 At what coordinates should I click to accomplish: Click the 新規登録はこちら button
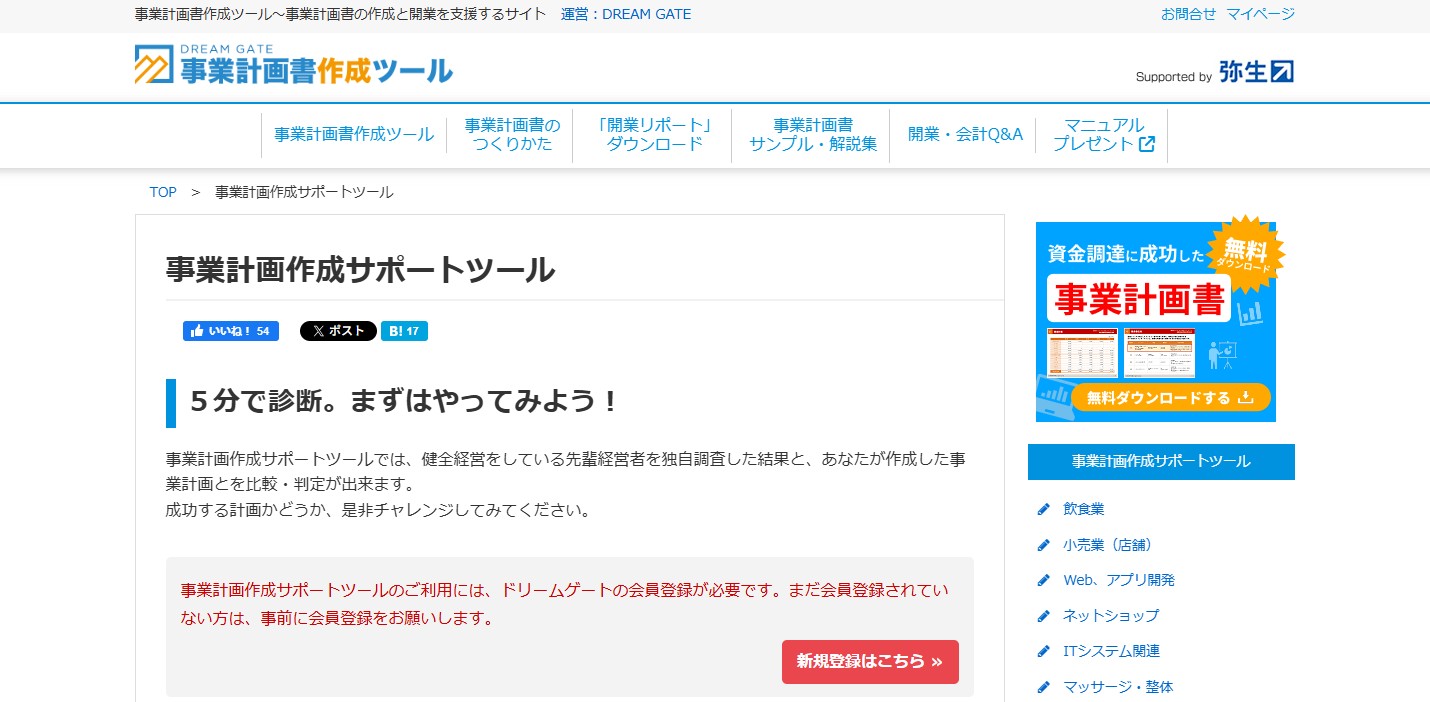(x=869, y=662)
